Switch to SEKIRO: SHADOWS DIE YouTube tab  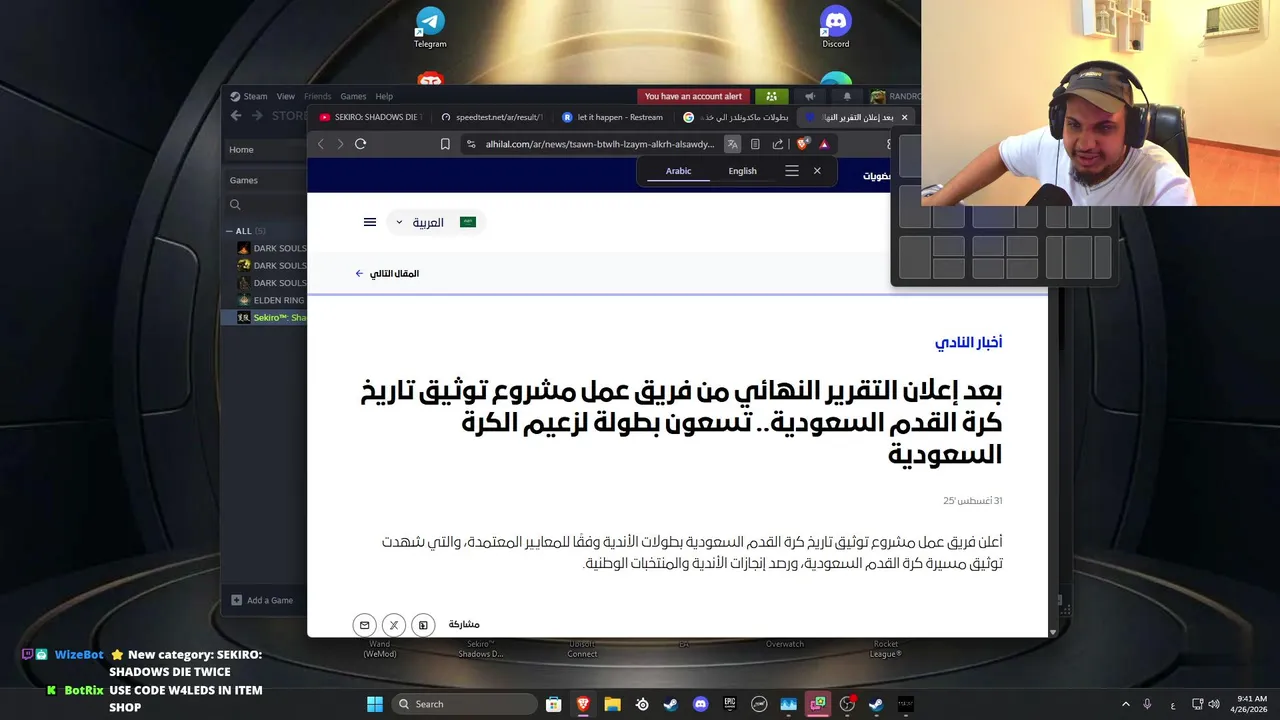[x=370, y=117]
